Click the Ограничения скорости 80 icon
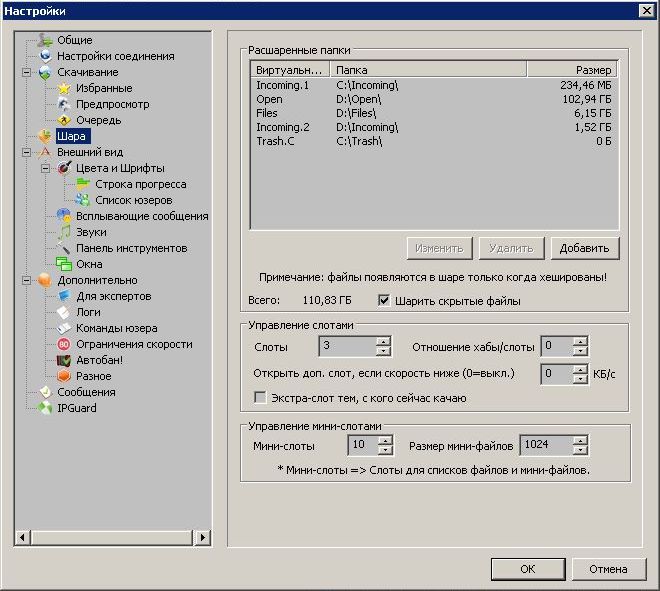Screen dimensions: 660x591 point(64,344)
